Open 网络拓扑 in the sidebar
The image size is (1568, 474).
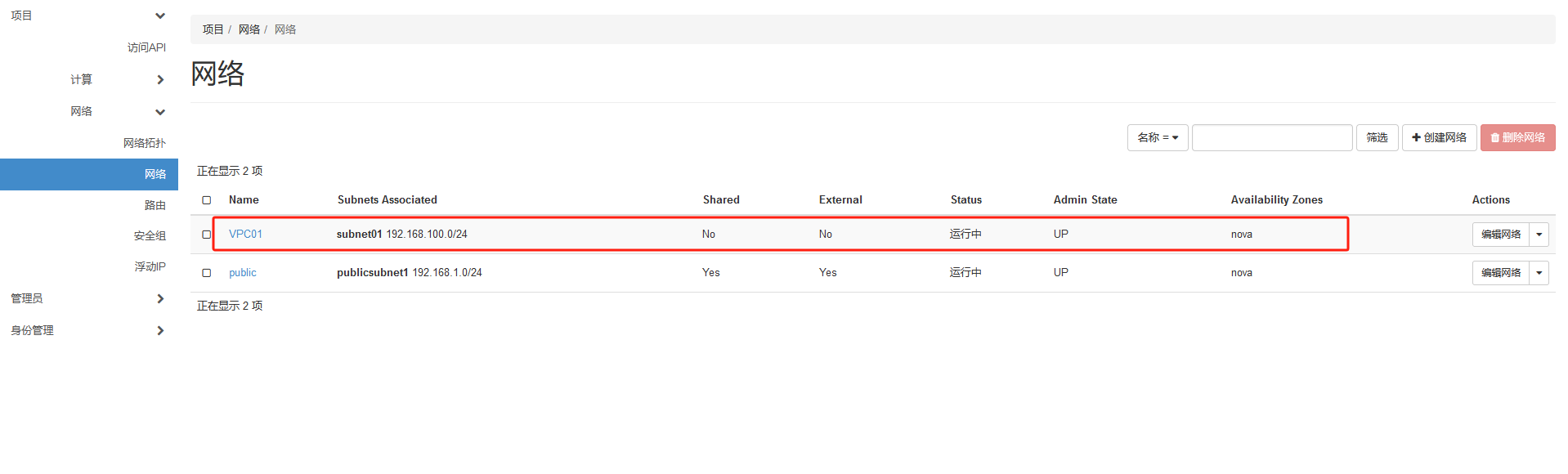145,143
